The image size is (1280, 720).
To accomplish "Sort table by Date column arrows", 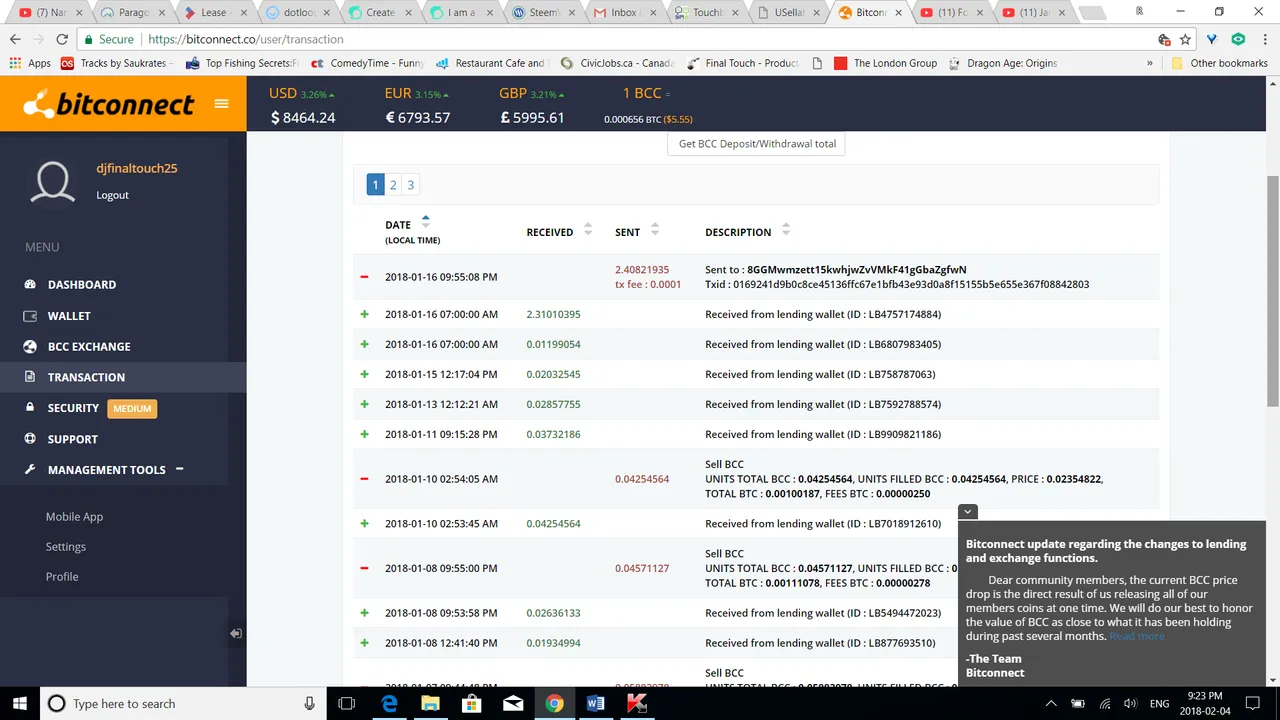I will click(x=426, y=221).
